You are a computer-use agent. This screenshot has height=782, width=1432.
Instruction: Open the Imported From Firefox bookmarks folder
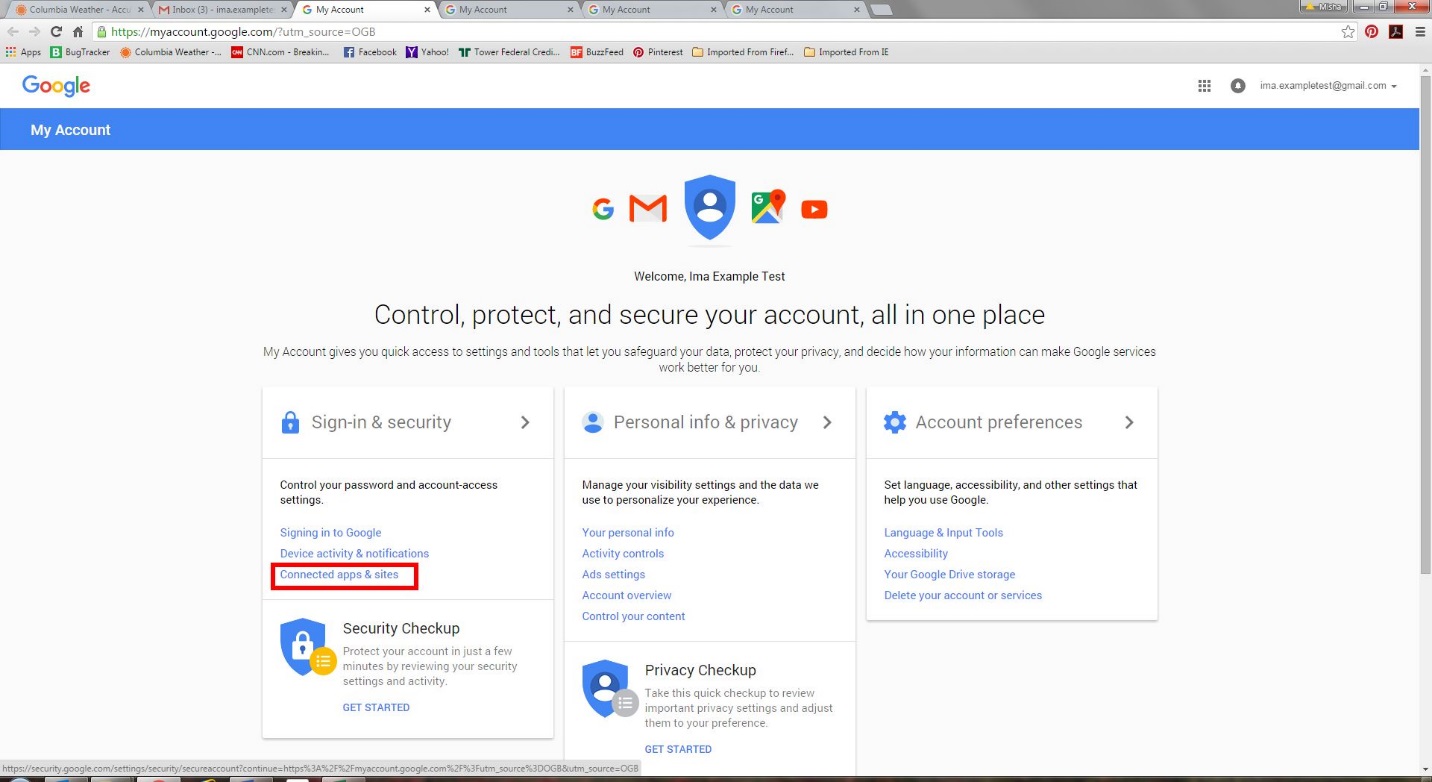click(743, 52)
